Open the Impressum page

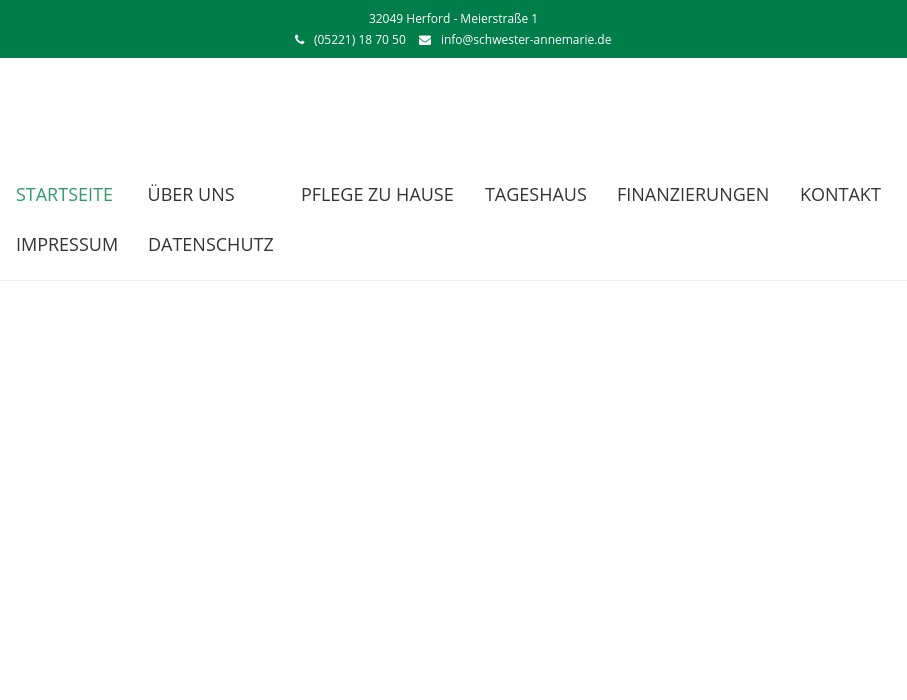pos(67,244)
